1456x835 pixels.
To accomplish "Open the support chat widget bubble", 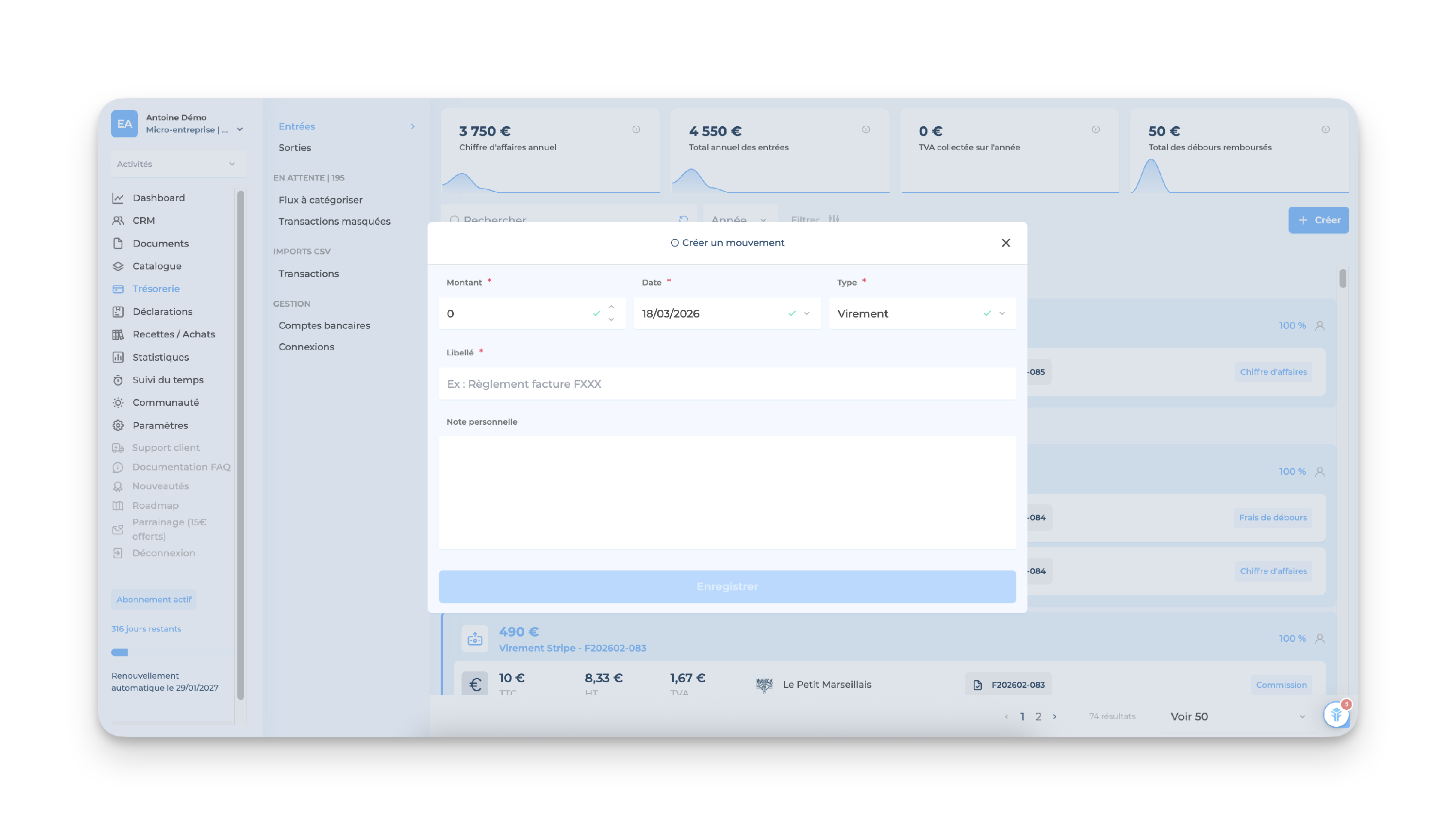I will click(1336, 715).
